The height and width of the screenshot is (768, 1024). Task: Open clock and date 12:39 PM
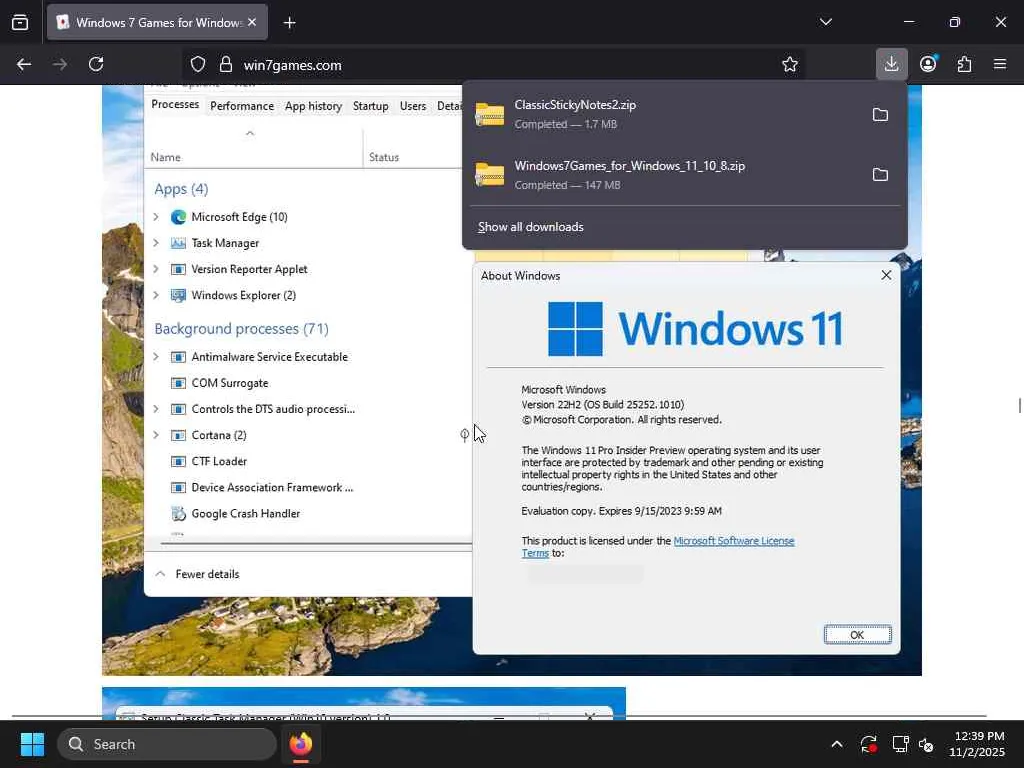point(977,744)
